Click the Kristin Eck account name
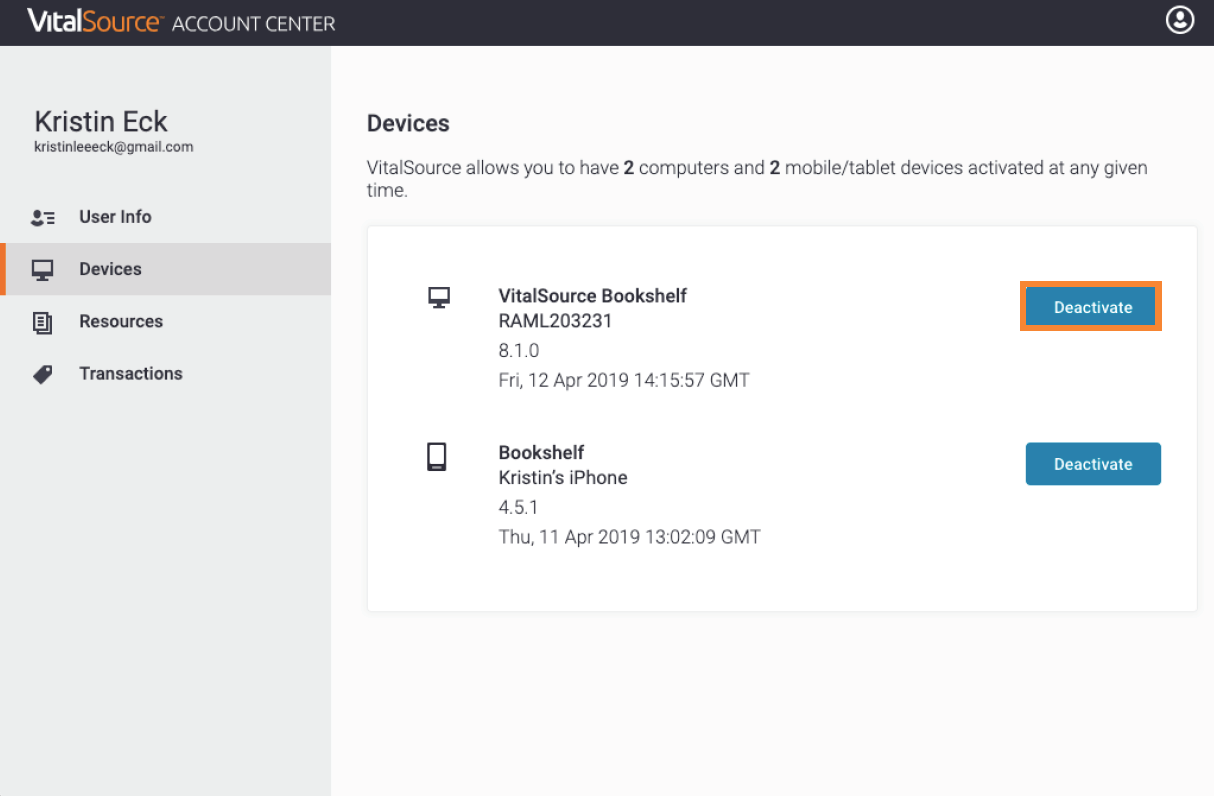1214x796 pixels. pyautogui.click(x=101, y=122)
